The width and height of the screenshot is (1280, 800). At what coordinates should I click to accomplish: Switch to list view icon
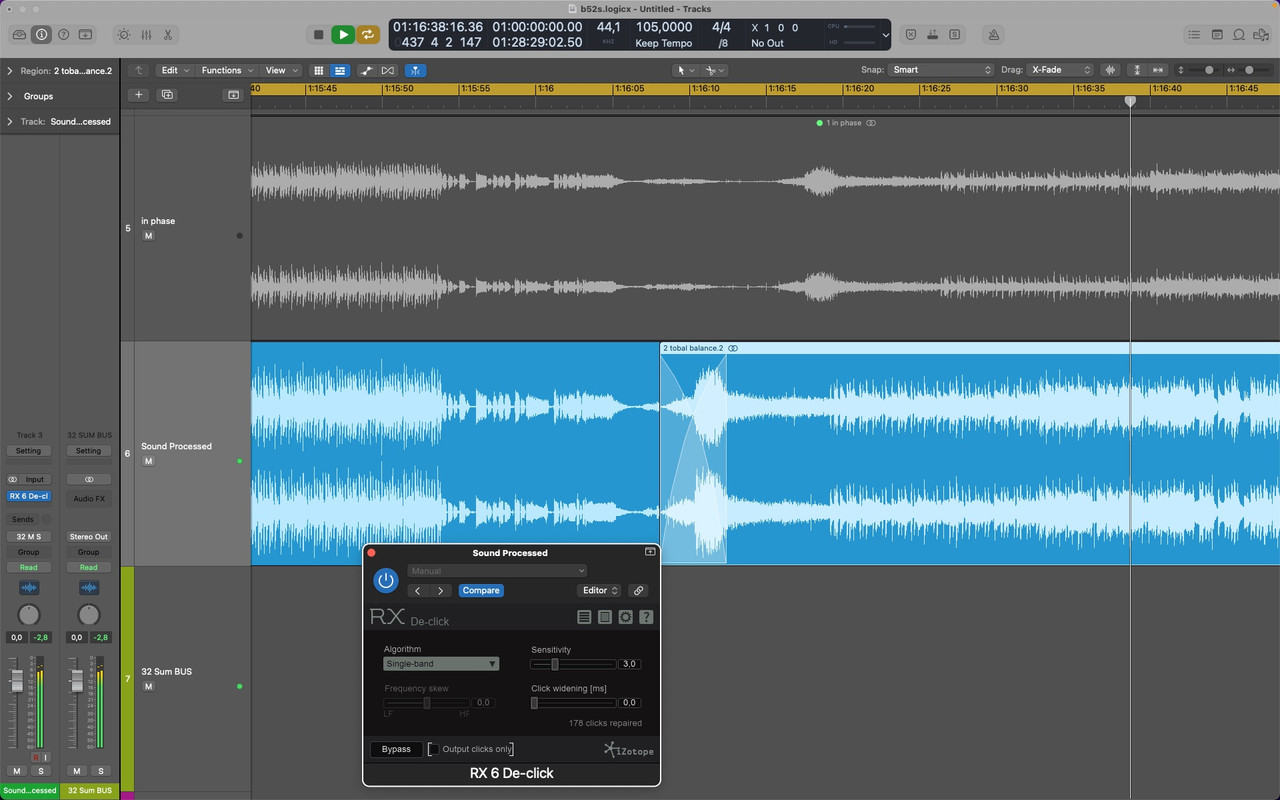340,70
